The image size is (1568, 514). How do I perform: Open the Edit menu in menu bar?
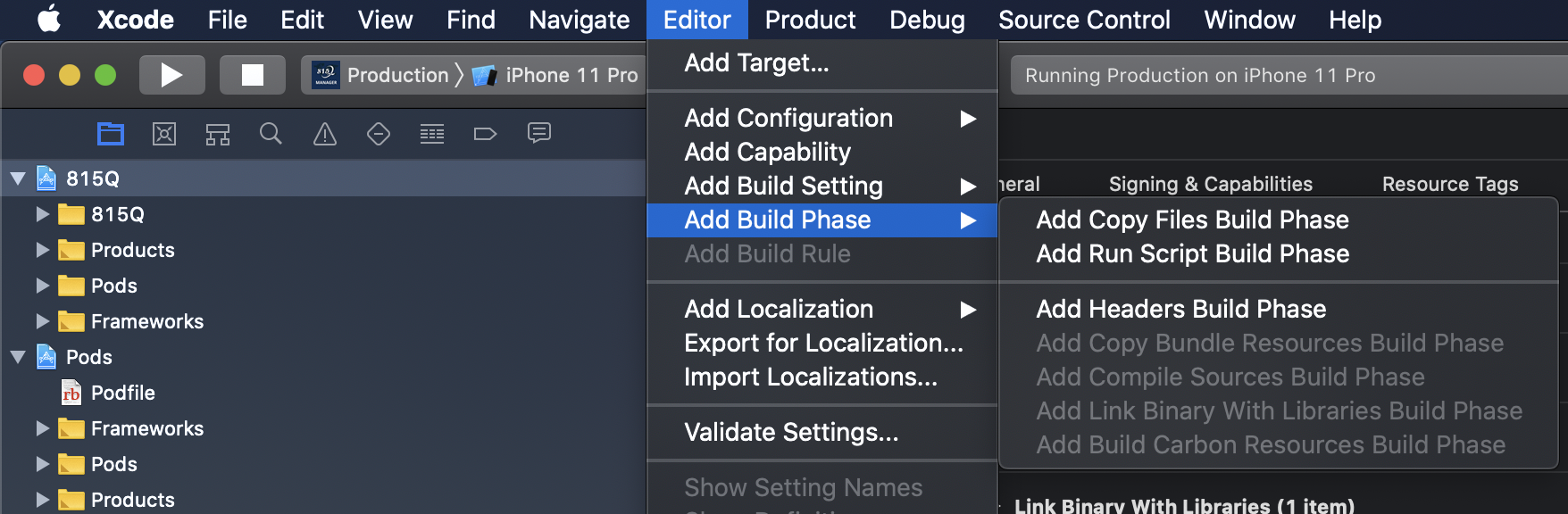point(302,19)
